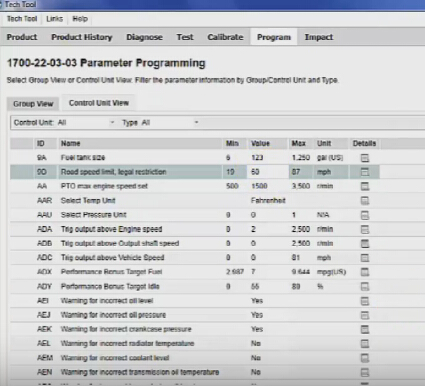Open the Help menu
The height and width of the screenshot is (386, 425).
point(80,19)
